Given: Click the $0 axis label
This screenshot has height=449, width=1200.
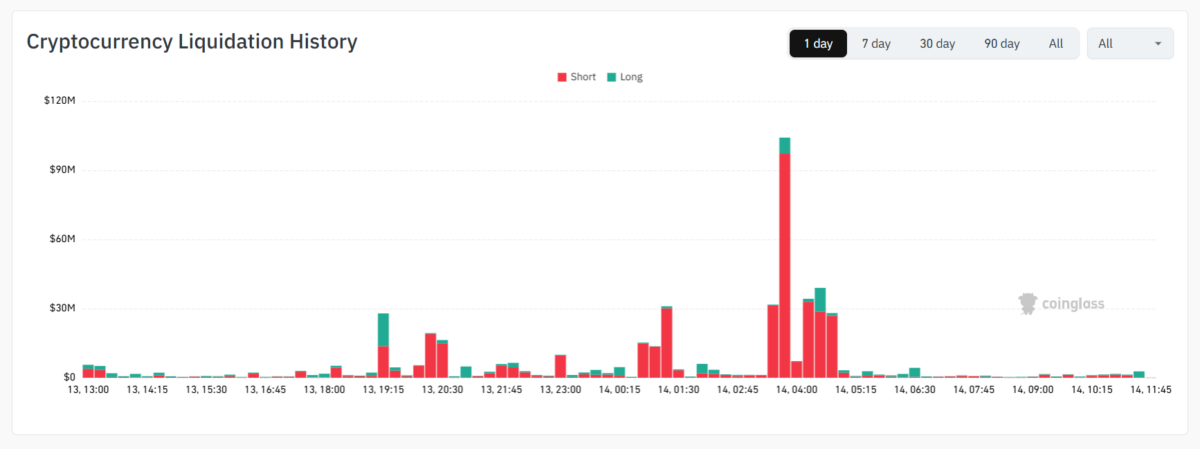Looking at the screenshot, I should (70, 377).
